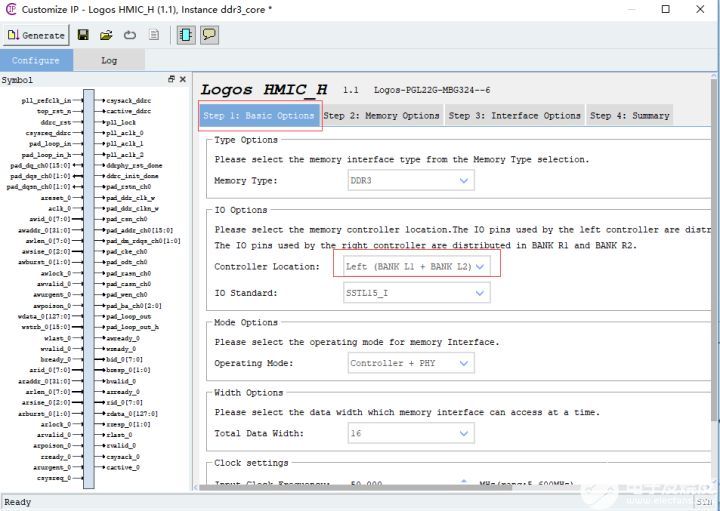
Task: Click the document report toolbar icon
Action: point(154,35)
